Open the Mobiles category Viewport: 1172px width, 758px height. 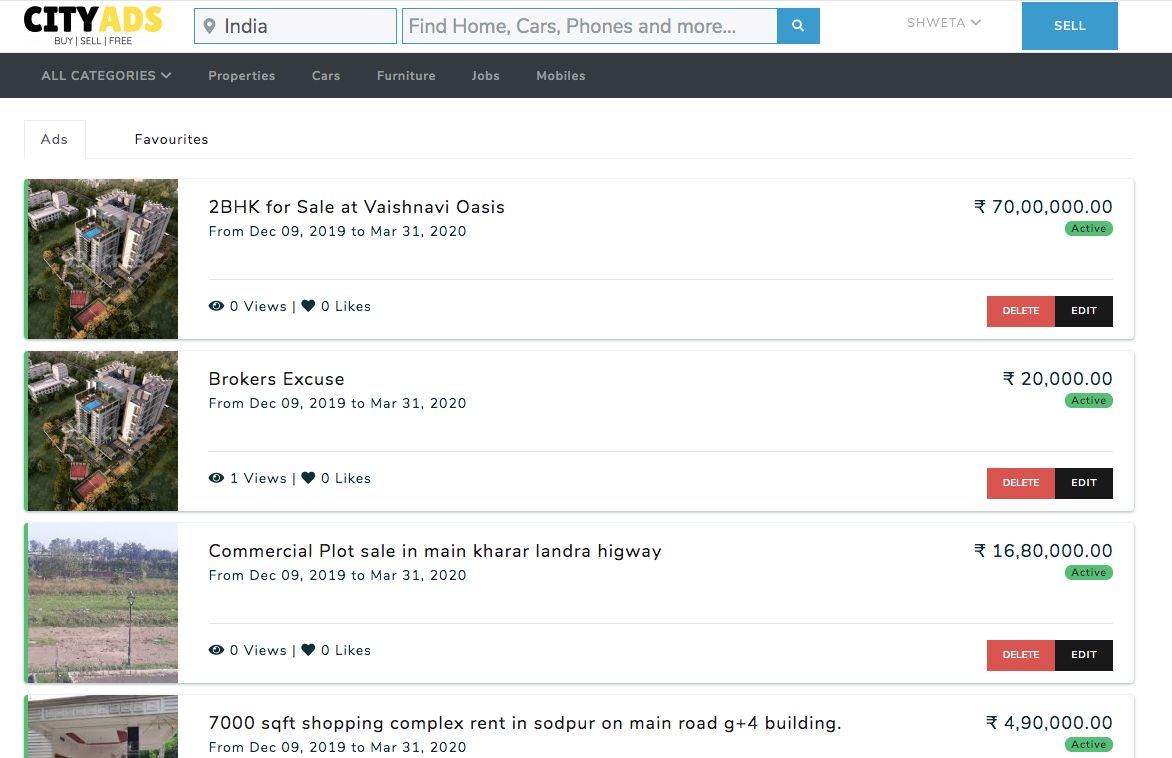pyautogui.click(x=561, y=76)
